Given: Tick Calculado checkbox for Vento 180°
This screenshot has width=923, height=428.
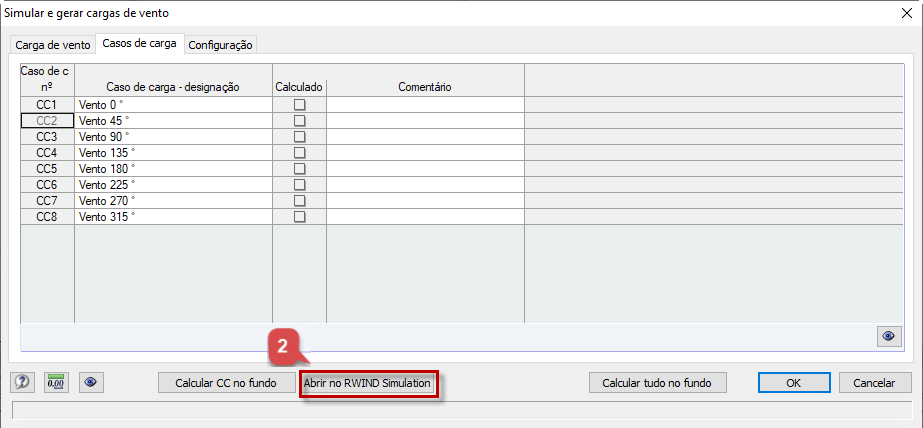Looking at the screenshot, I should pyautogui.click(x=300, y=168).
